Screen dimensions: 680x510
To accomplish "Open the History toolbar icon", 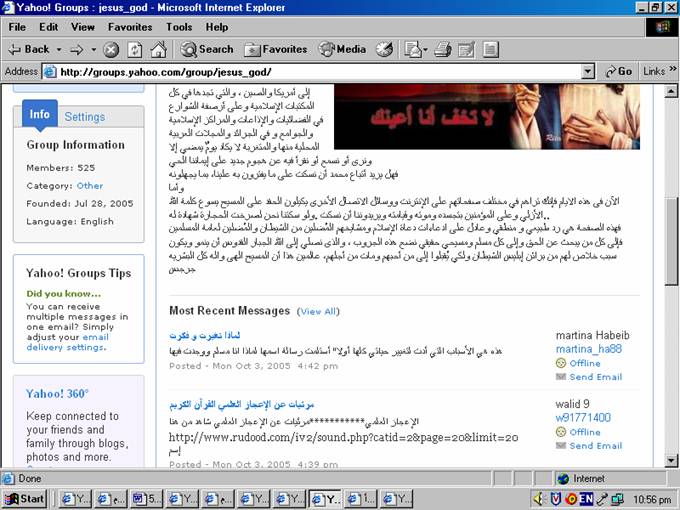I will coord(384,50).
